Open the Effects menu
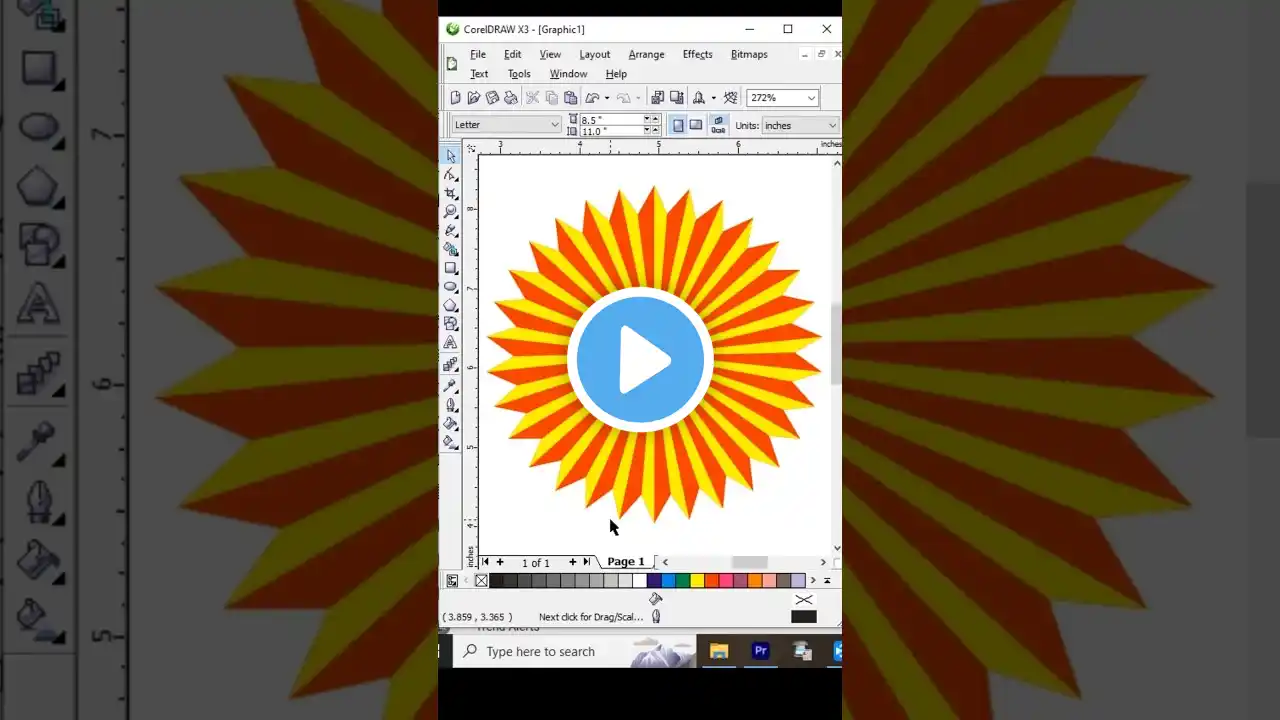 698,54
